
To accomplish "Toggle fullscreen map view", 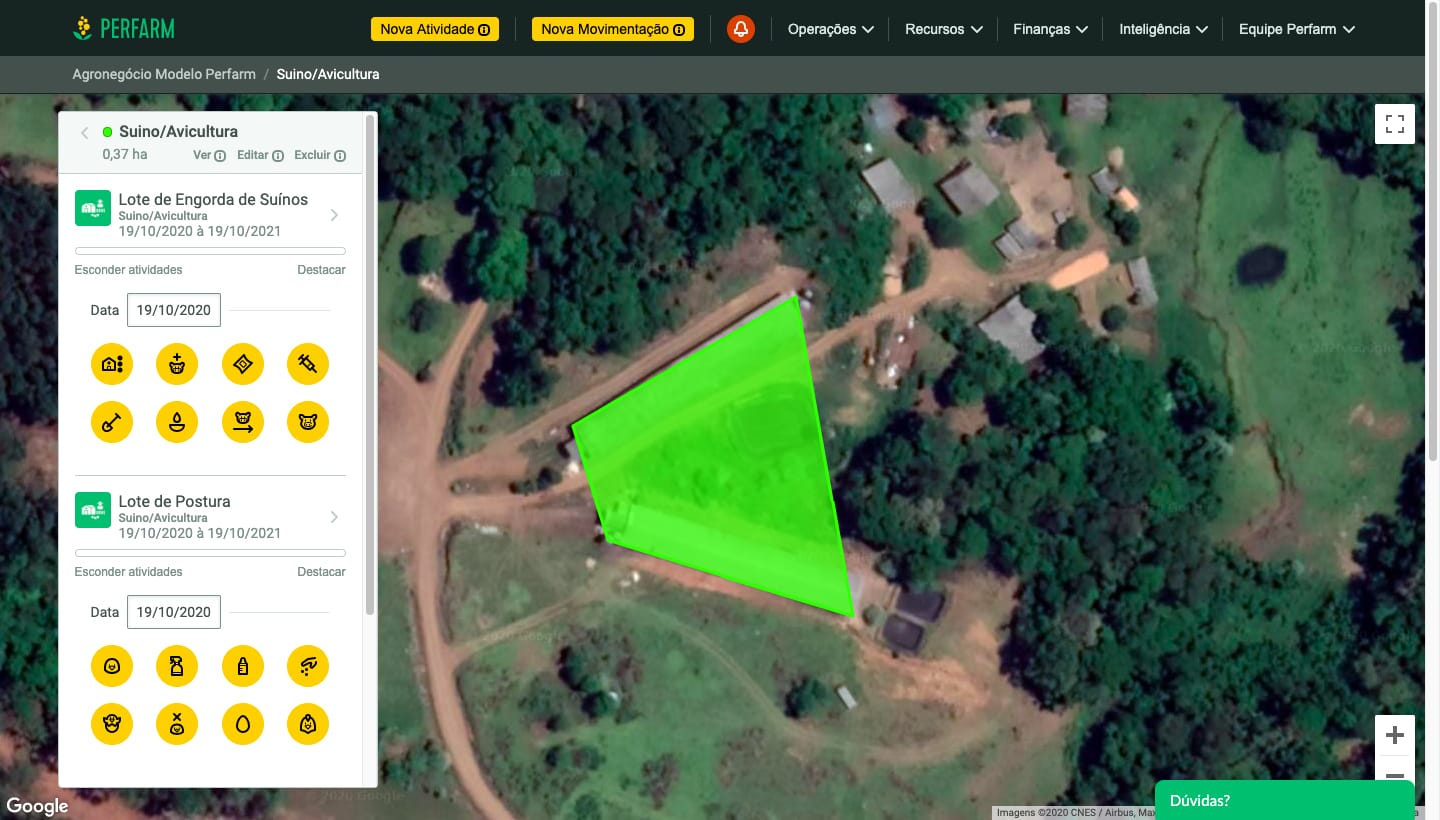I will [x=1394, y=124].
